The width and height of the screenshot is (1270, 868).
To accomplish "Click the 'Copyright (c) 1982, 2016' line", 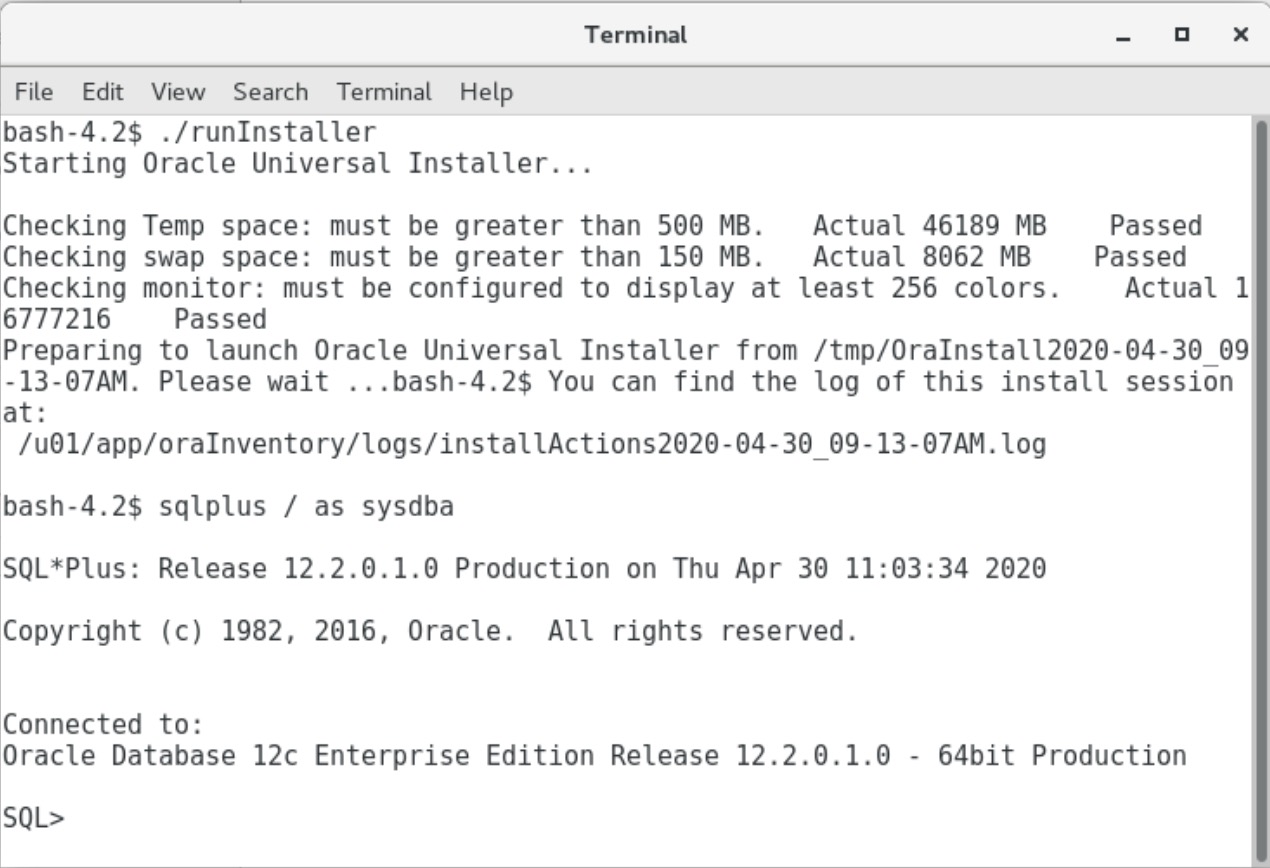I will [430, 631].
